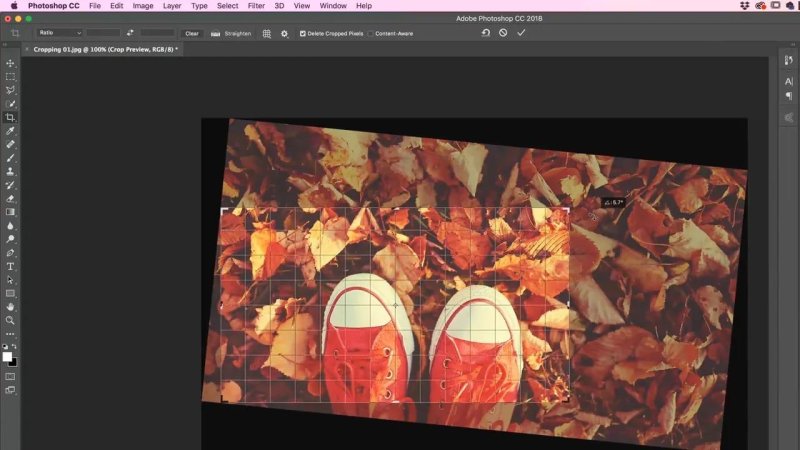Select the Clone Stamp tool
The image size is (800, 450).
pos(10,171)
